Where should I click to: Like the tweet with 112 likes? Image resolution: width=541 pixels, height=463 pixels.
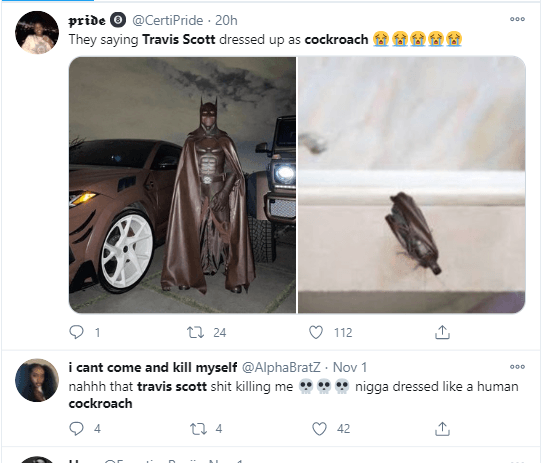pyautogui.click(x=316, y=332)
